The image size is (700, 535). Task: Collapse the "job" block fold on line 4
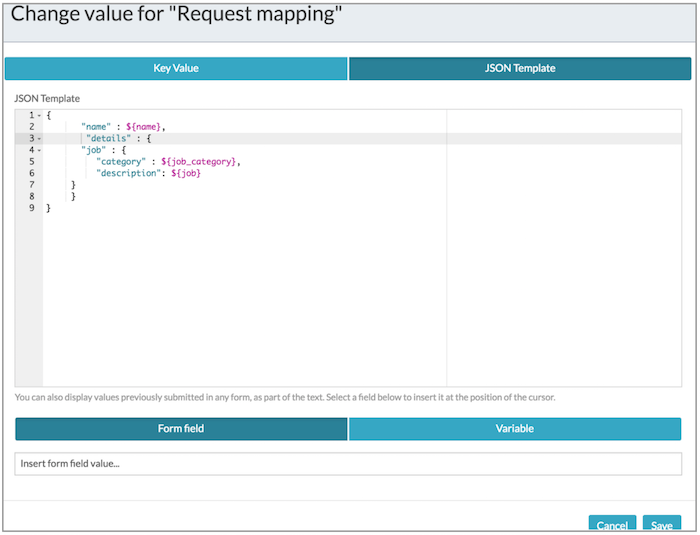pos(38,151)
